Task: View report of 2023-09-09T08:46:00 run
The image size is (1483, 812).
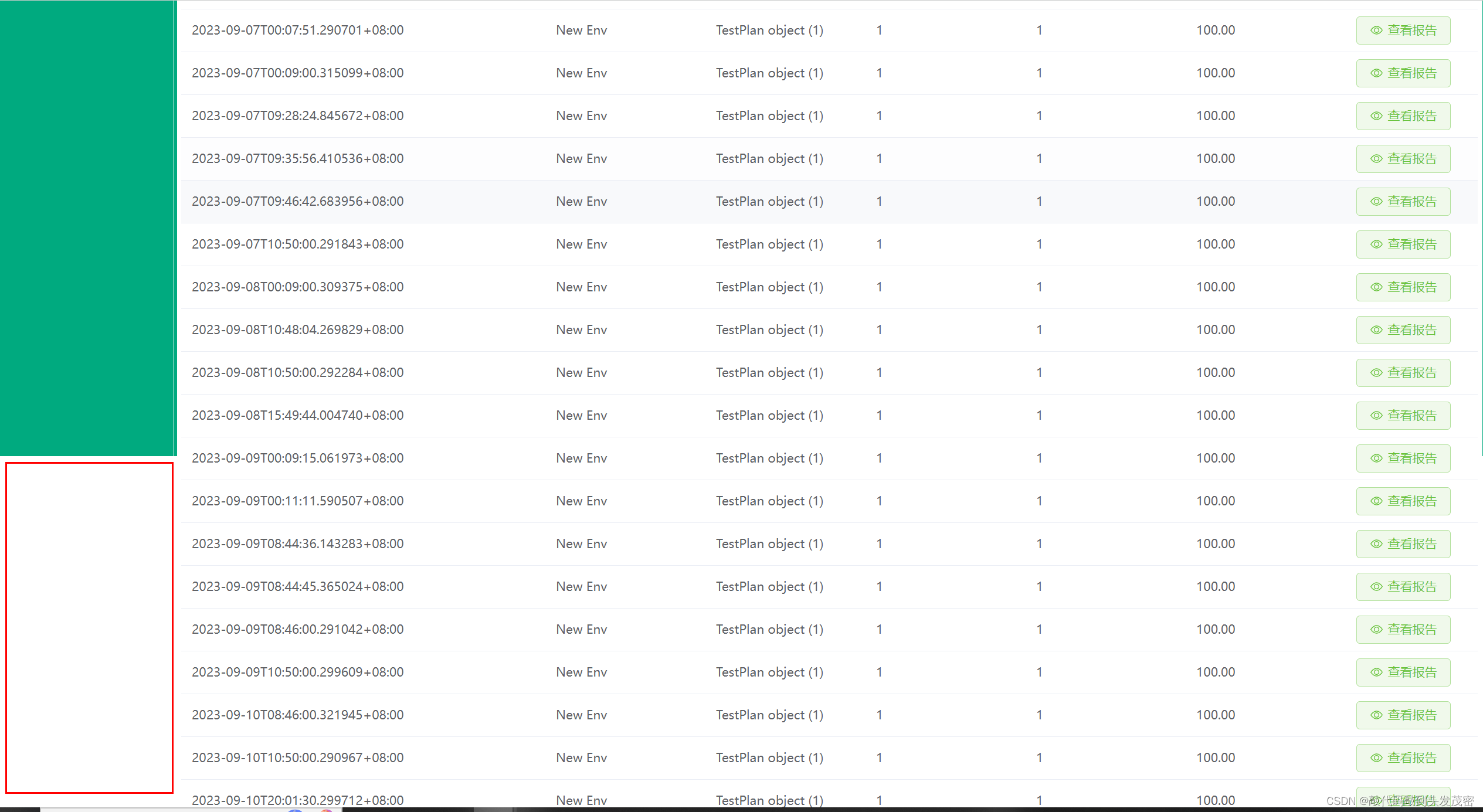Action: pos(1403,630)
